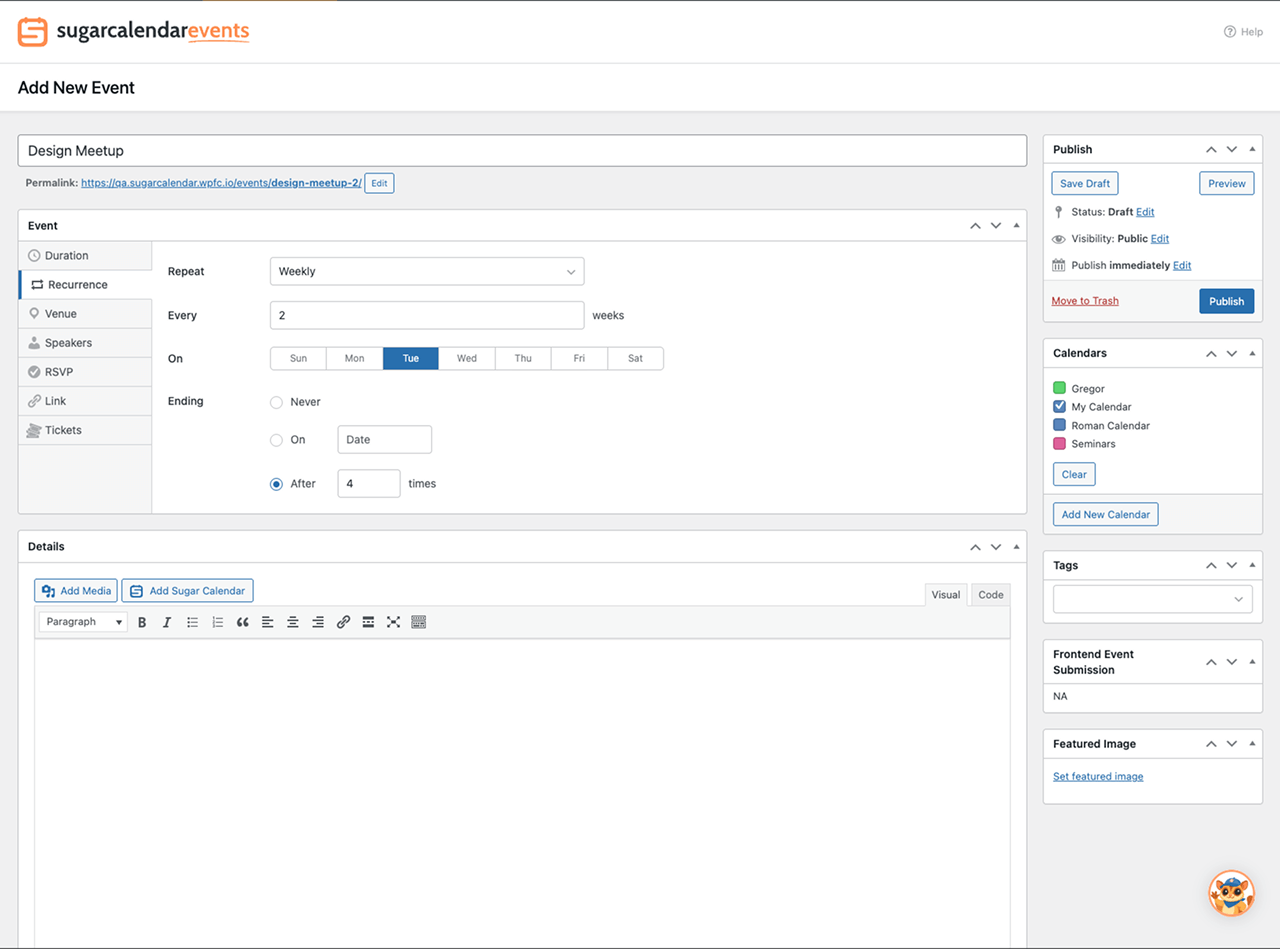Insert a blockquote in the editor
Screen dimensions: 1280x949
pos(242,622)
